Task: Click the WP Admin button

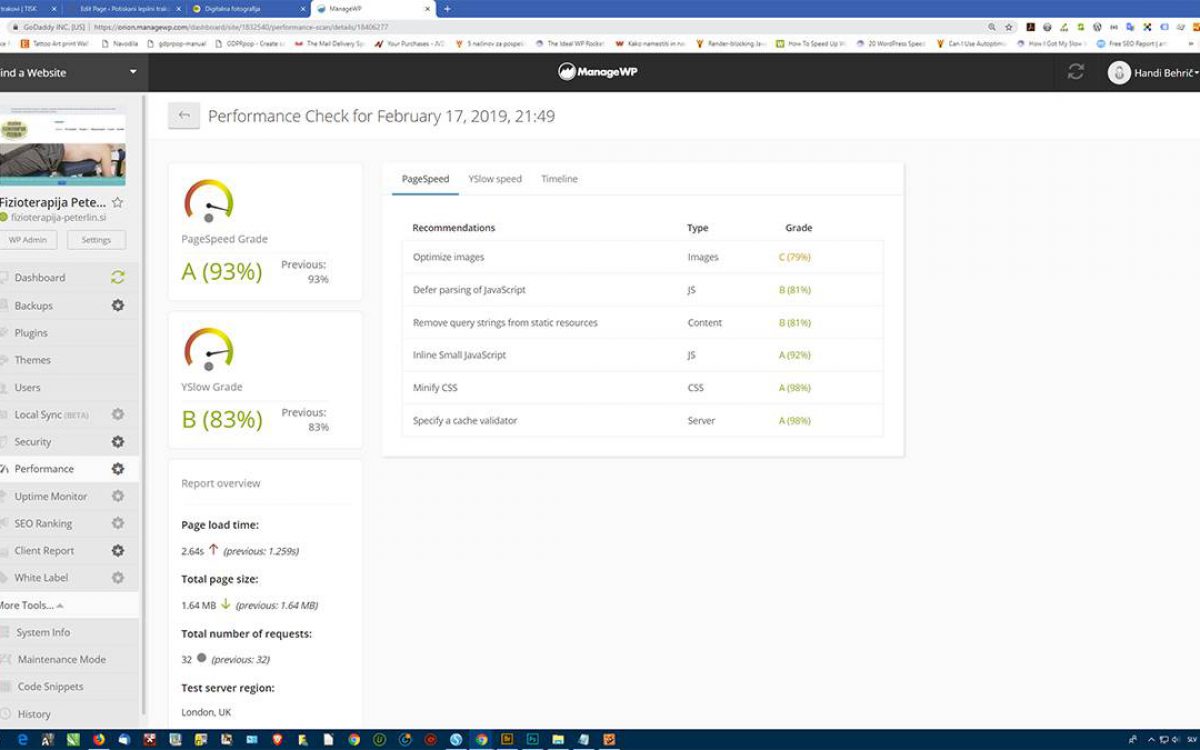Action: point(28,240)
